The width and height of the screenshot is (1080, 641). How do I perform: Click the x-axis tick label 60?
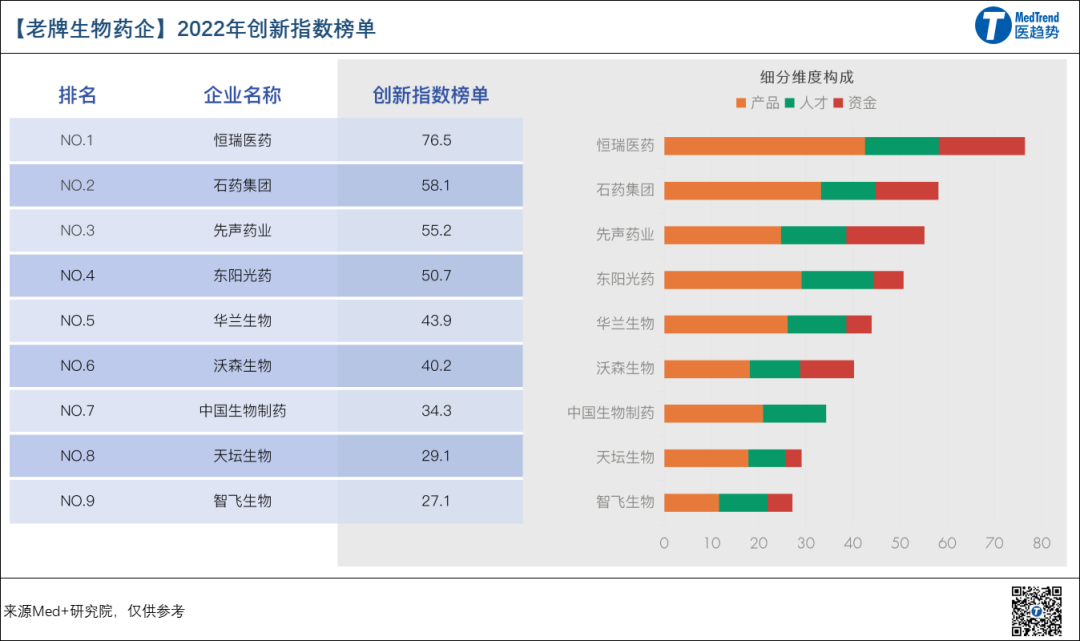click(x=947, y=543)
